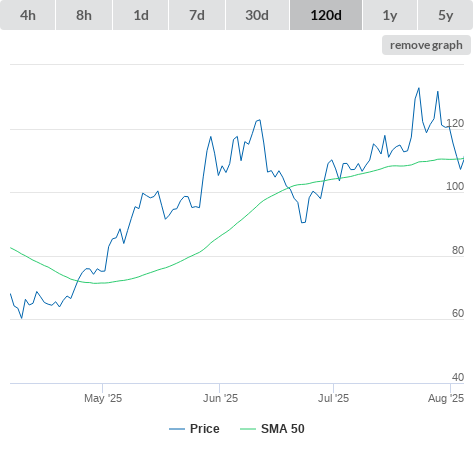The image size is (474, 455).
Task: Select the 7d range tab
Action: click(197, 15)
